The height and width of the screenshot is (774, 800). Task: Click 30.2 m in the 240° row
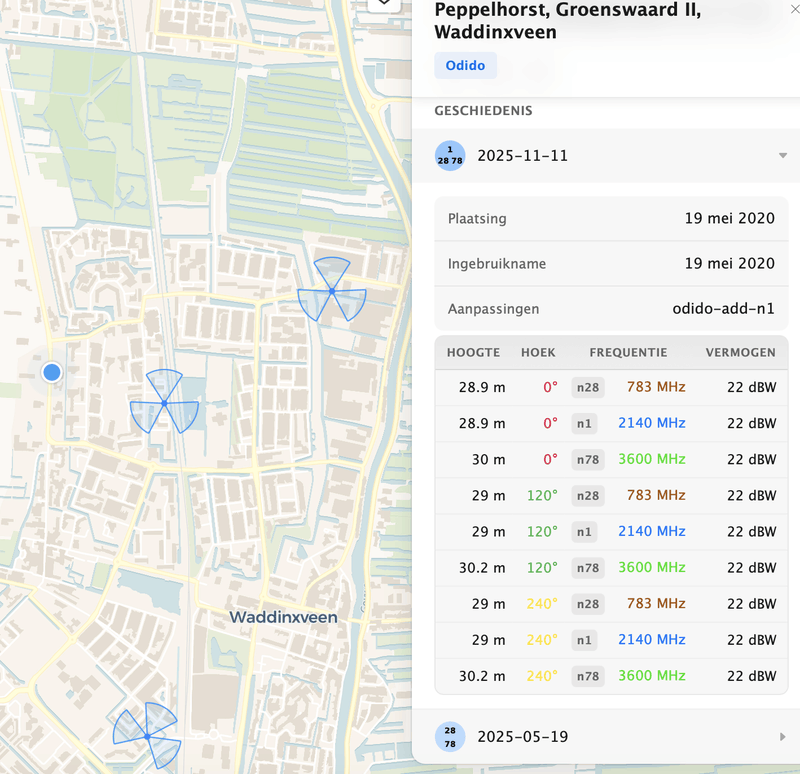482,676
